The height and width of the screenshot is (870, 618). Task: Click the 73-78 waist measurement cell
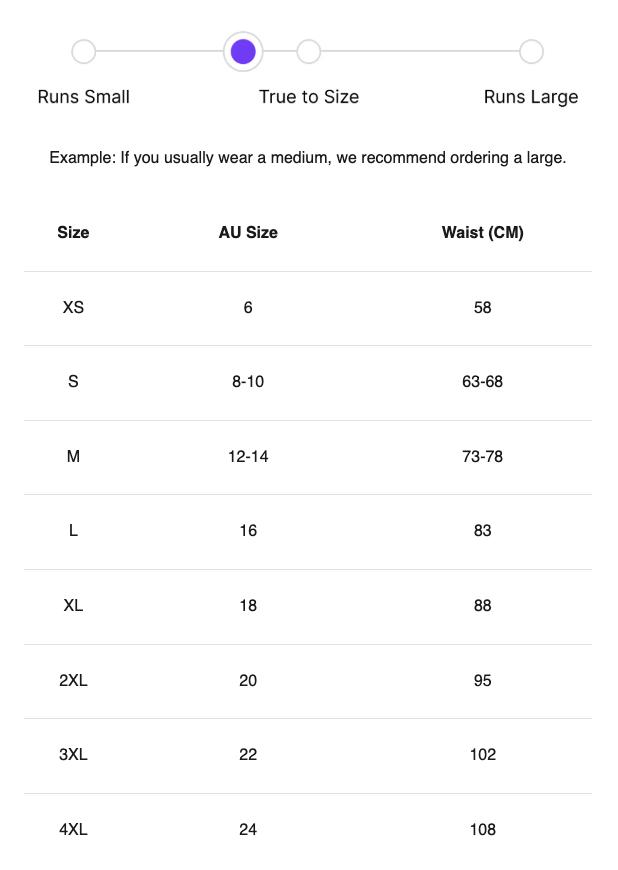point(483,456)
